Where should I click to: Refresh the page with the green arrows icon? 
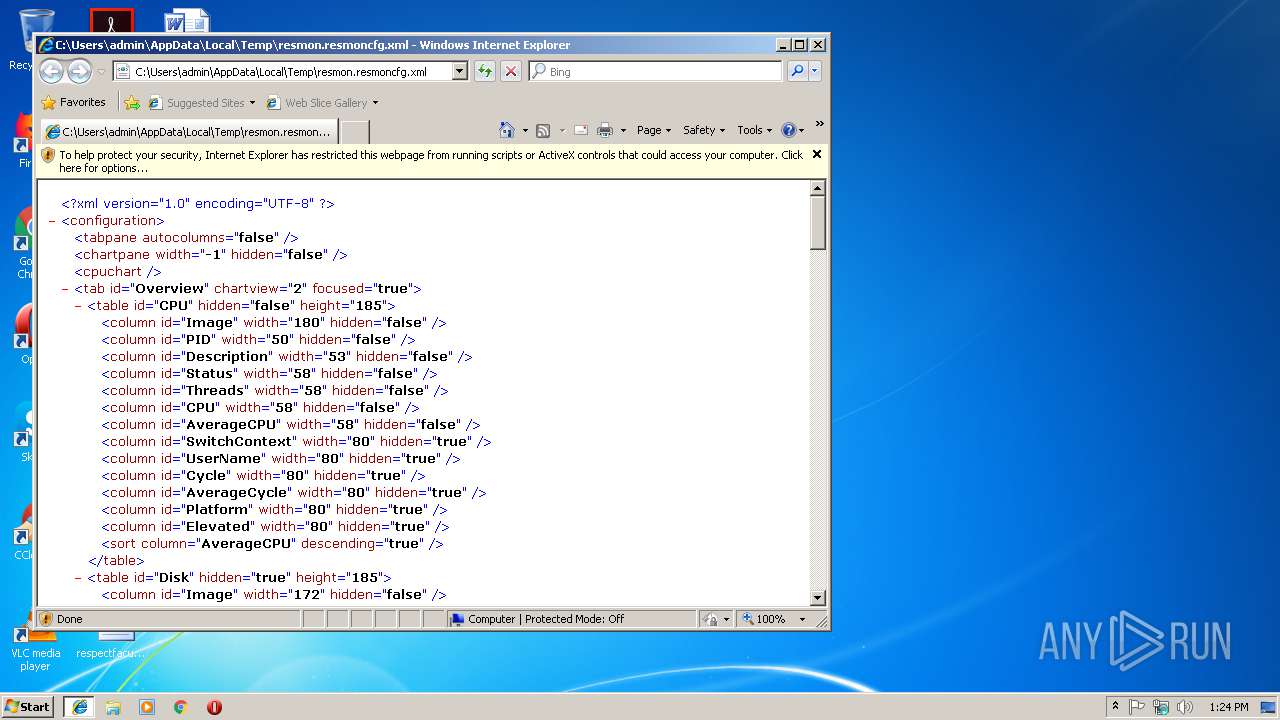(x=485, y=71)
